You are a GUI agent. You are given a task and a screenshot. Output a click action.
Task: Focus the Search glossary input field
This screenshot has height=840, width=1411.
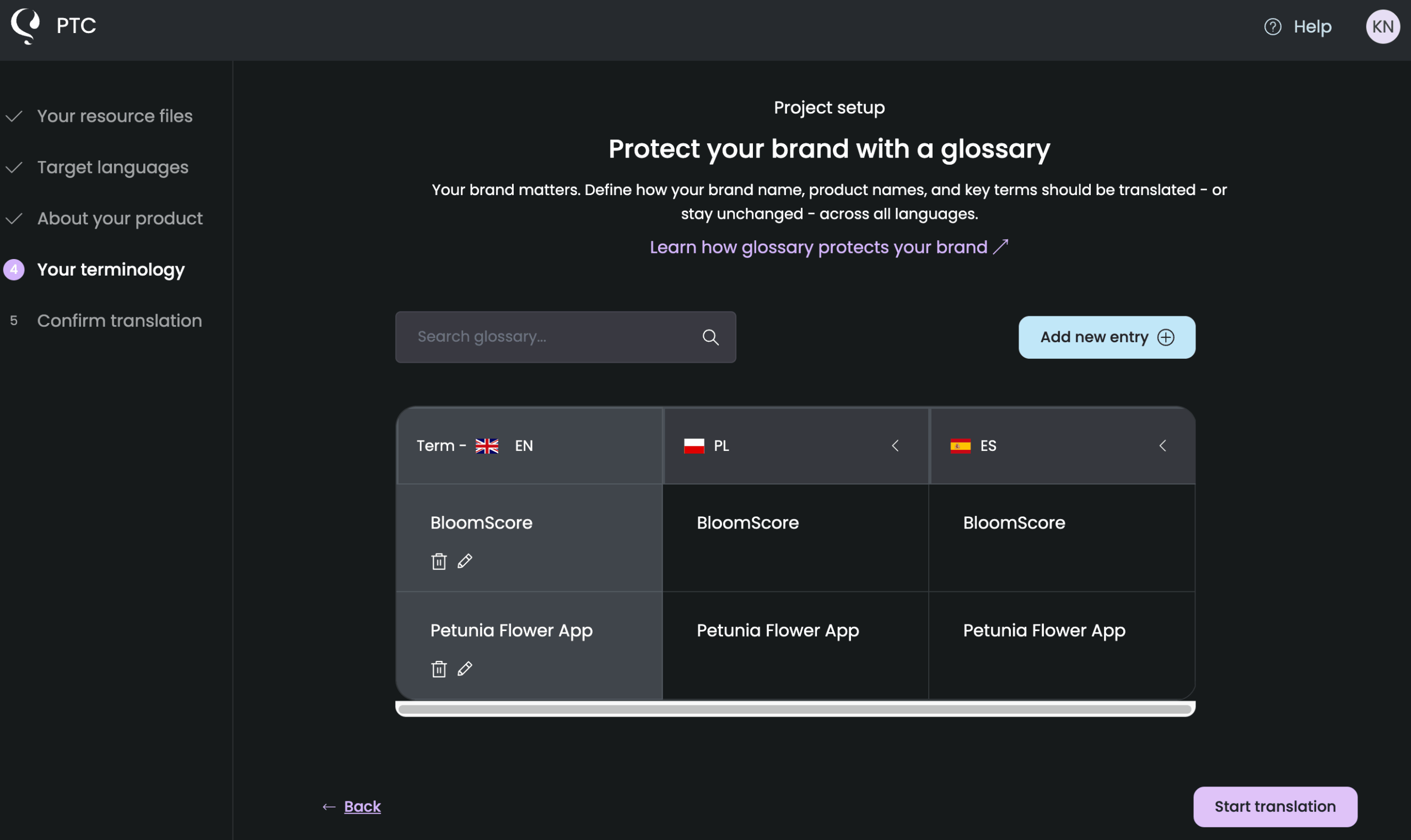click(566, 337)
